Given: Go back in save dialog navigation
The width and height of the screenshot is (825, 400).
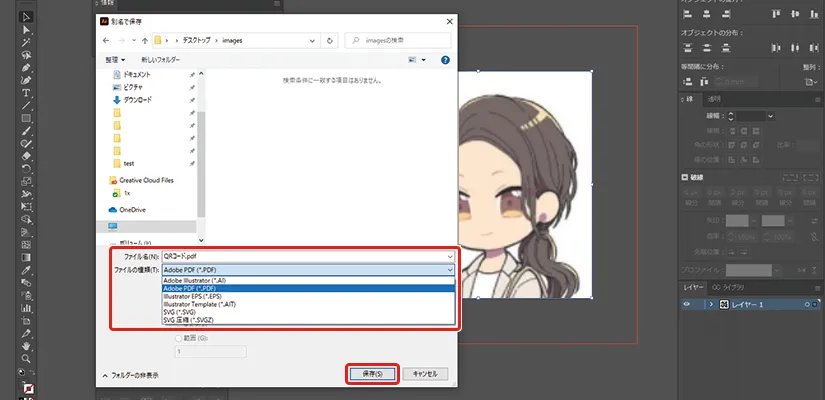Looking at the screenshot, I should coord(106,41).
